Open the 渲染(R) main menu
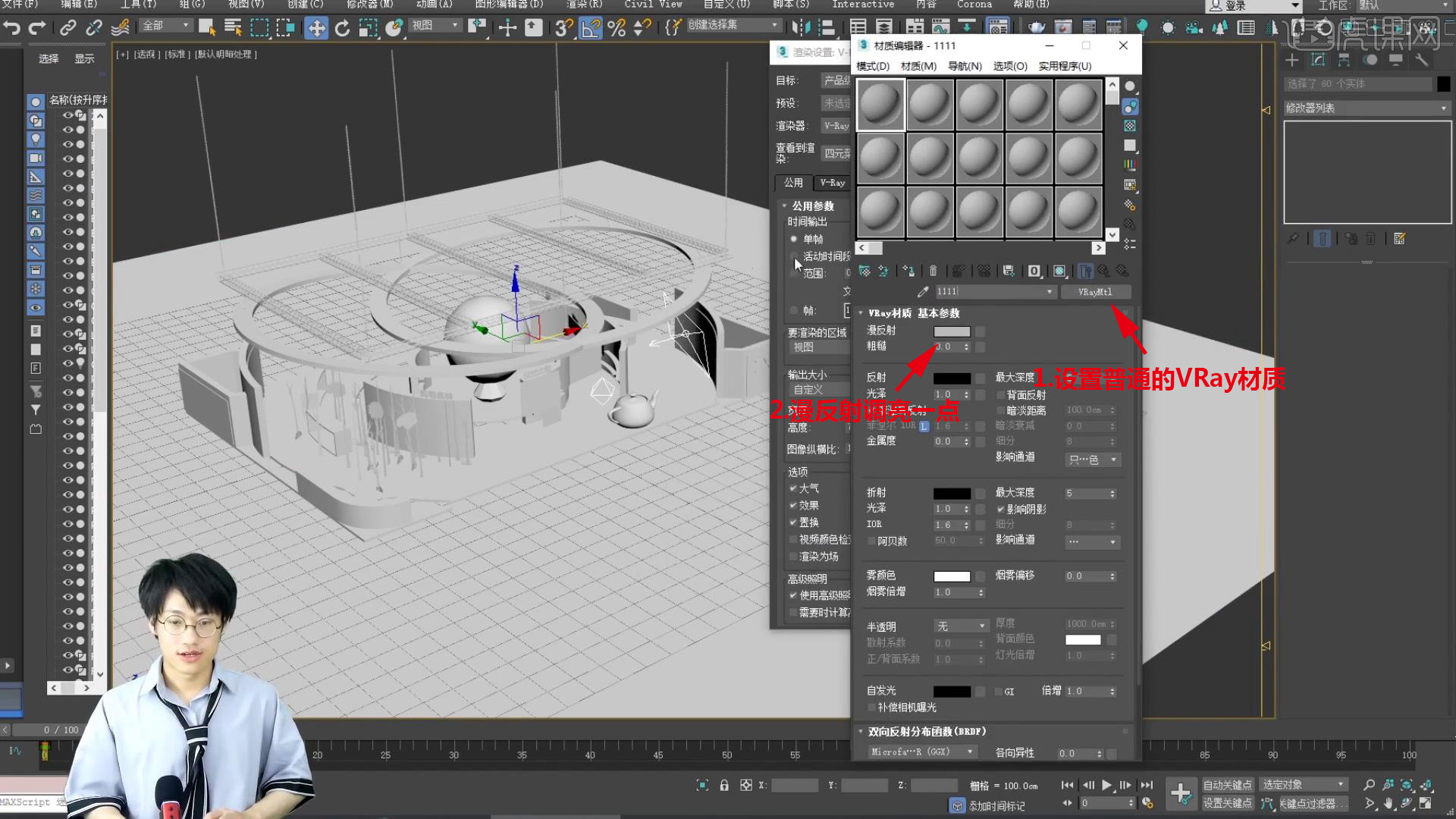 point(584,5)
